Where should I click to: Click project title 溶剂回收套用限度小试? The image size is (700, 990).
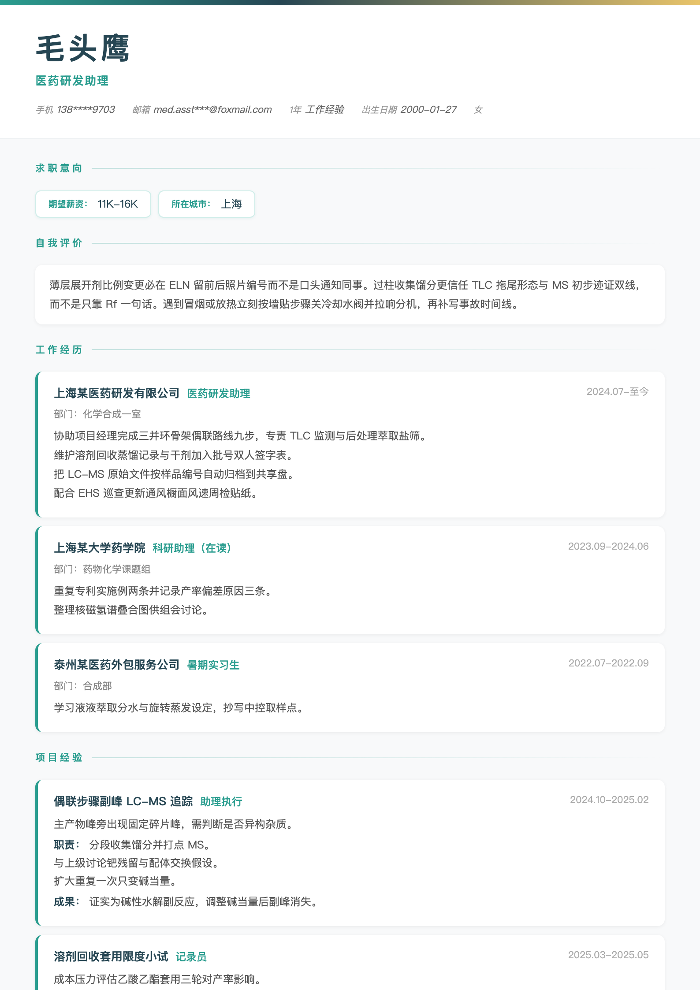pyautogui.click(x=111, y=957)
